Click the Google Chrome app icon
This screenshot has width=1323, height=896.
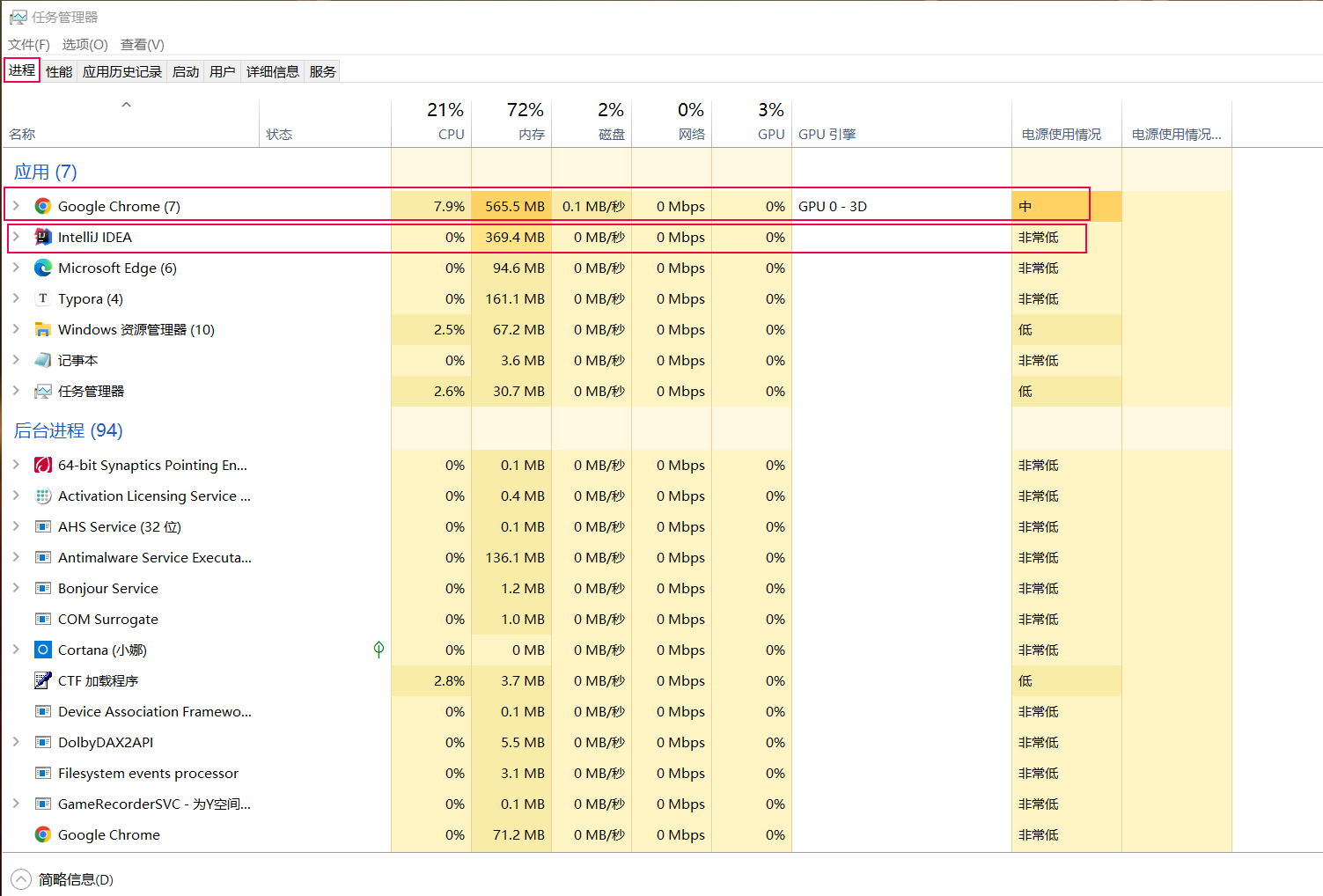click(42, 206)
